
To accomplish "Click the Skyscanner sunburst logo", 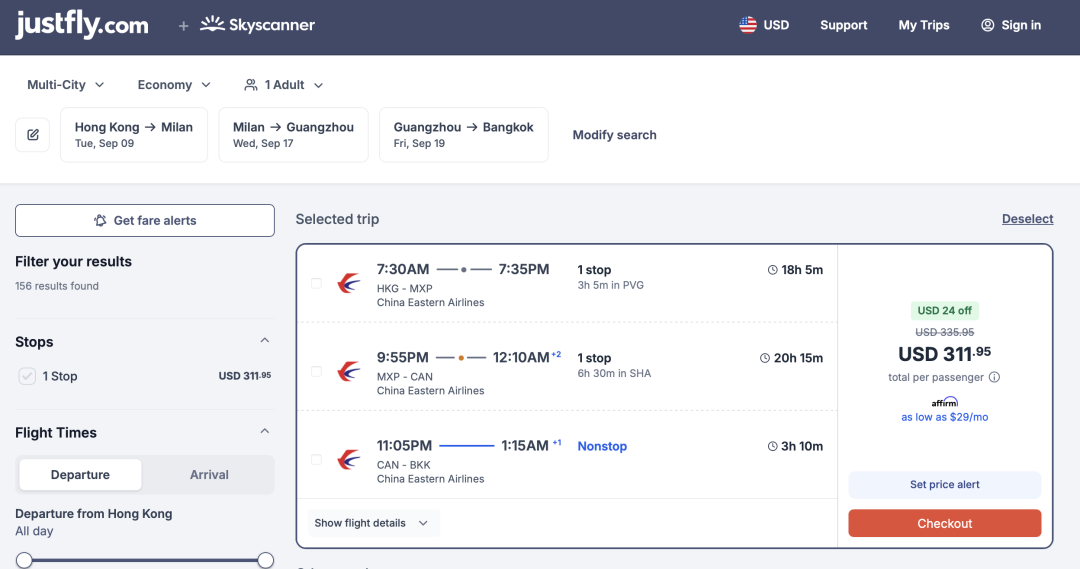I will click(212, 24).
